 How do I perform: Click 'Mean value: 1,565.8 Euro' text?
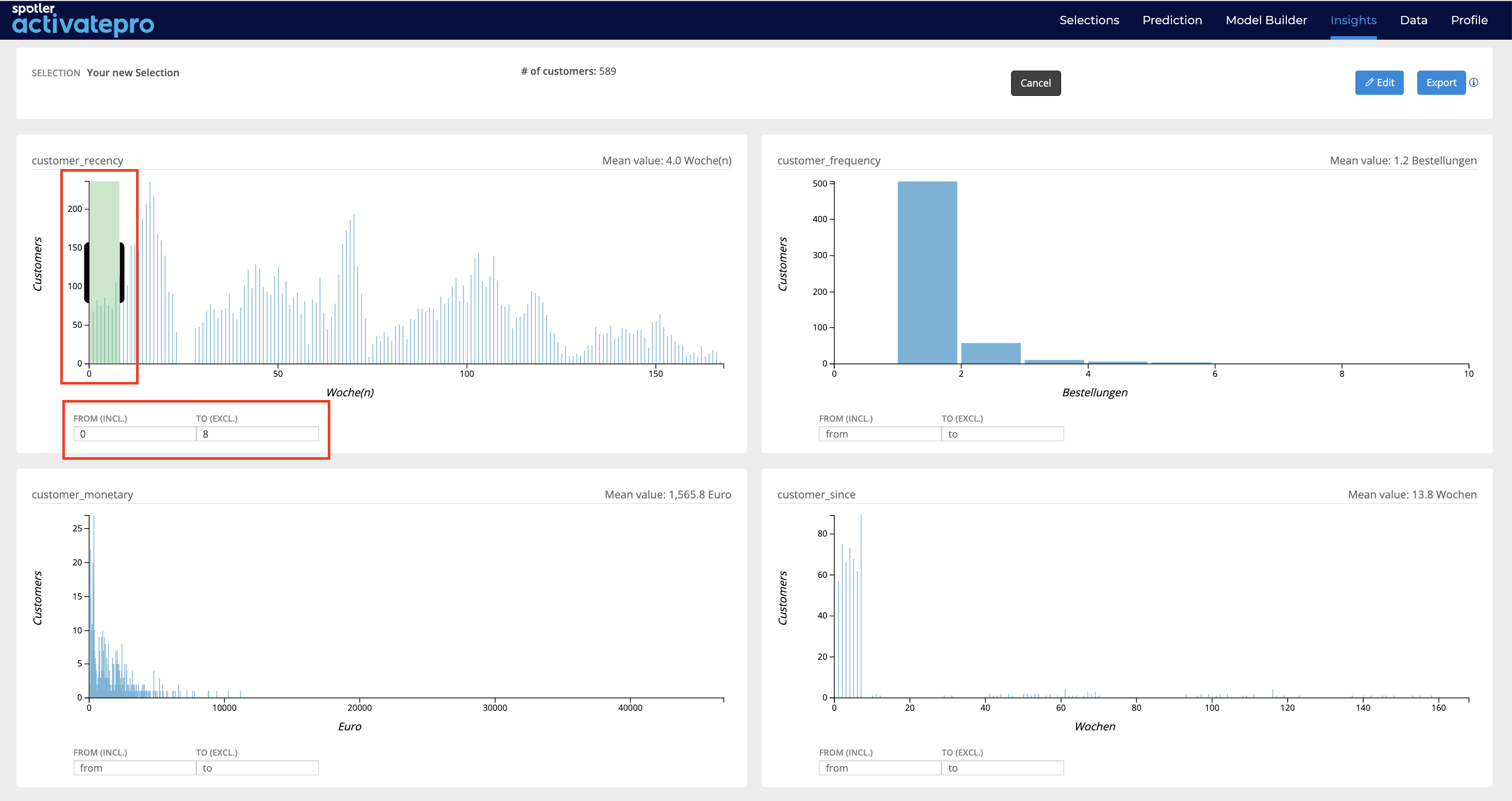[668, 494]
